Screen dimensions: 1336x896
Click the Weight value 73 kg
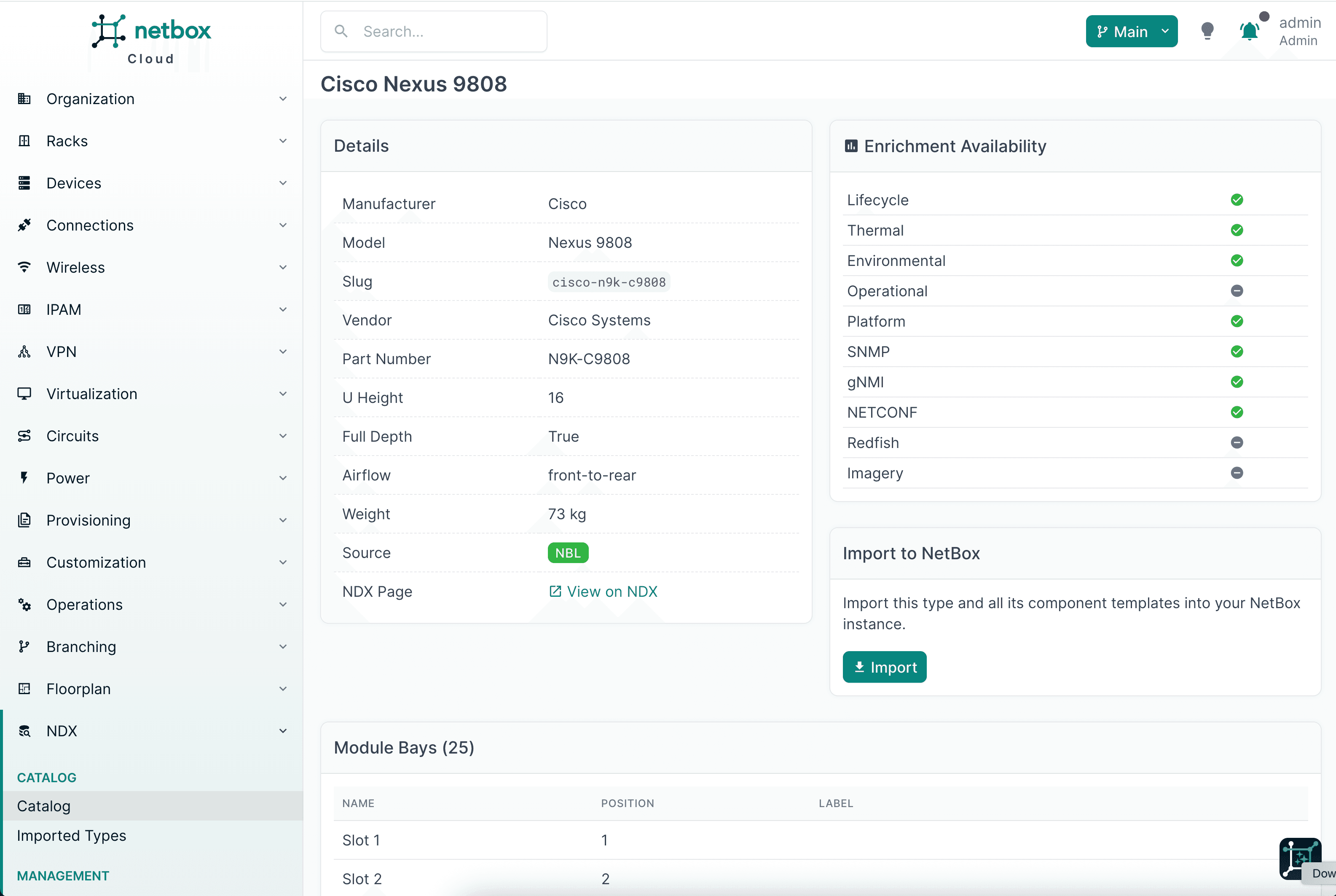[567, 514]
